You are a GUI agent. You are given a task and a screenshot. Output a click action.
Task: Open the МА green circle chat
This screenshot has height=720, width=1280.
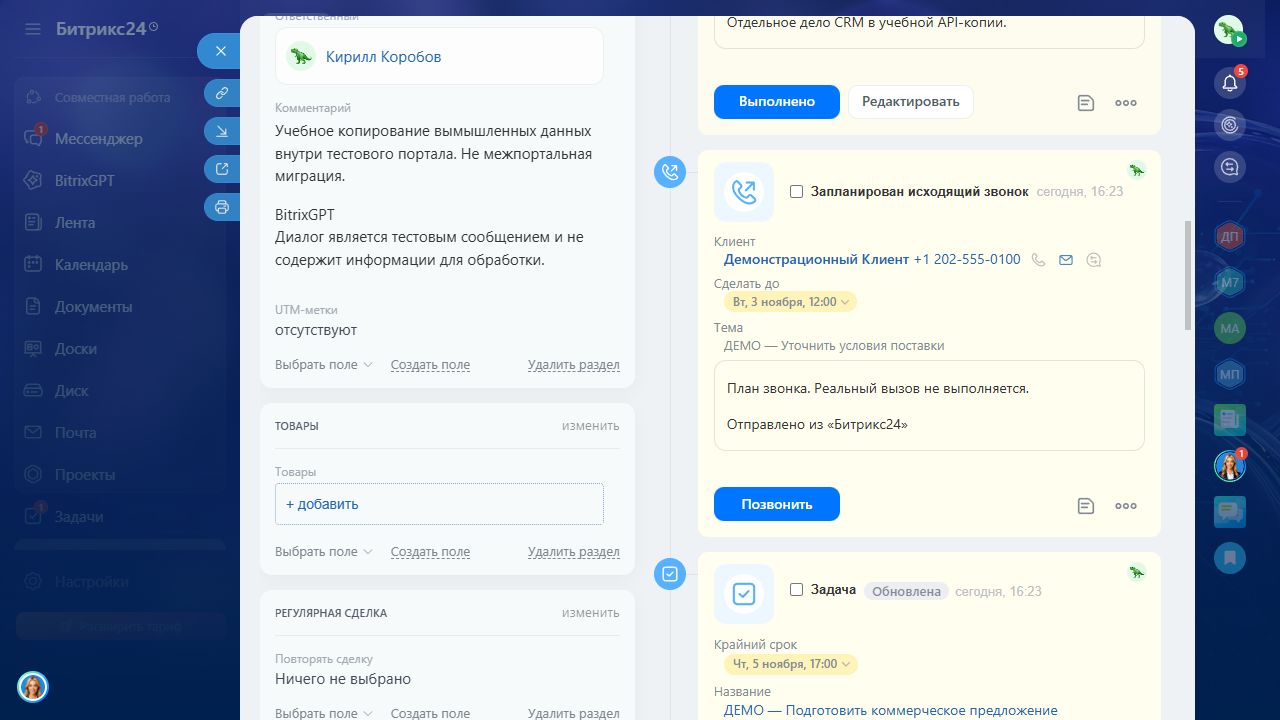click(1230, 328)
